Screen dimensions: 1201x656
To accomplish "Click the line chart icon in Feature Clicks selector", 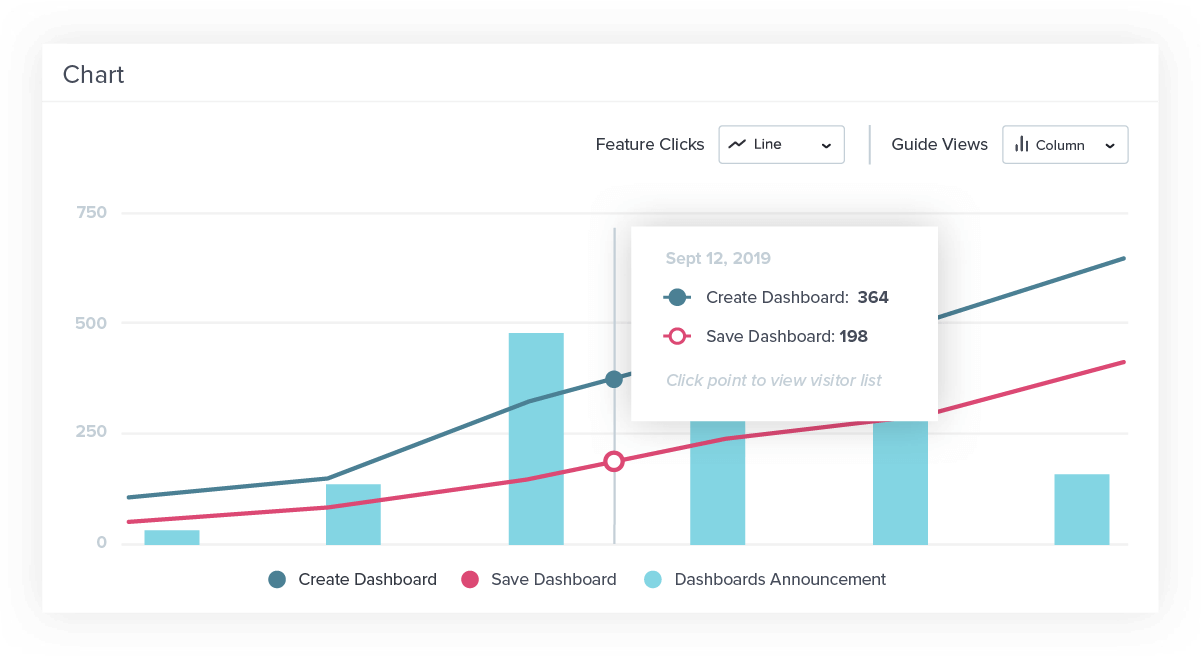I will (x=737, y=144).
